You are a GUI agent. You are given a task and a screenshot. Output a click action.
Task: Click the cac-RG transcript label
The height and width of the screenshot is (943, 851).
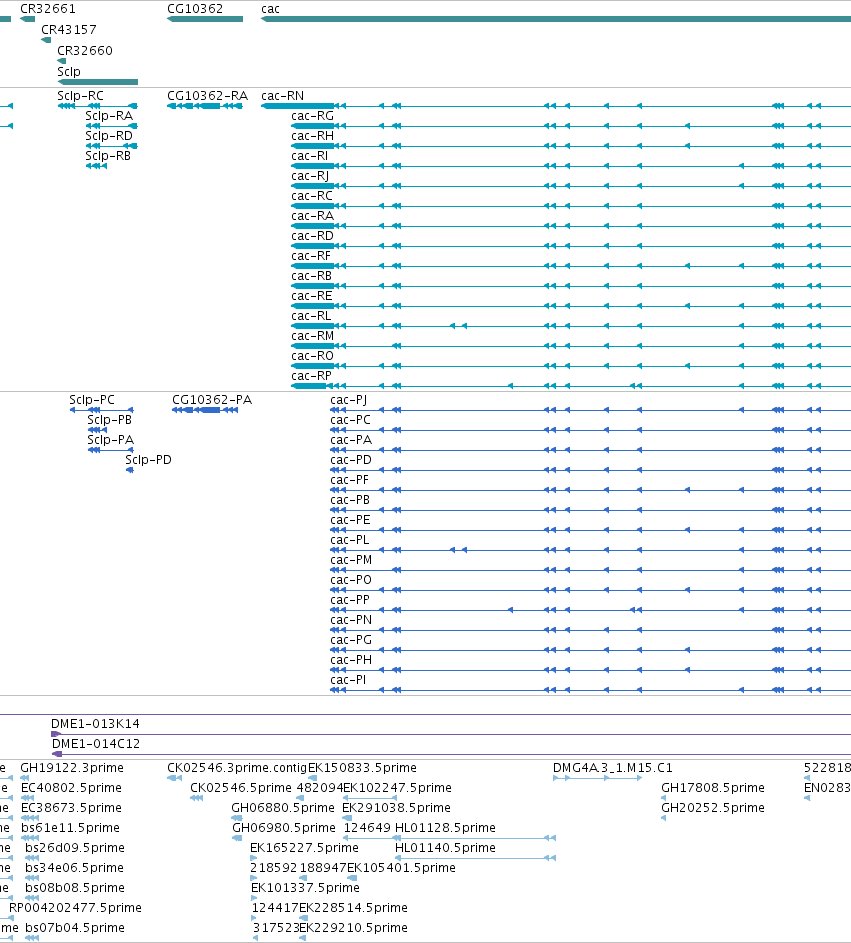(312, 116)
